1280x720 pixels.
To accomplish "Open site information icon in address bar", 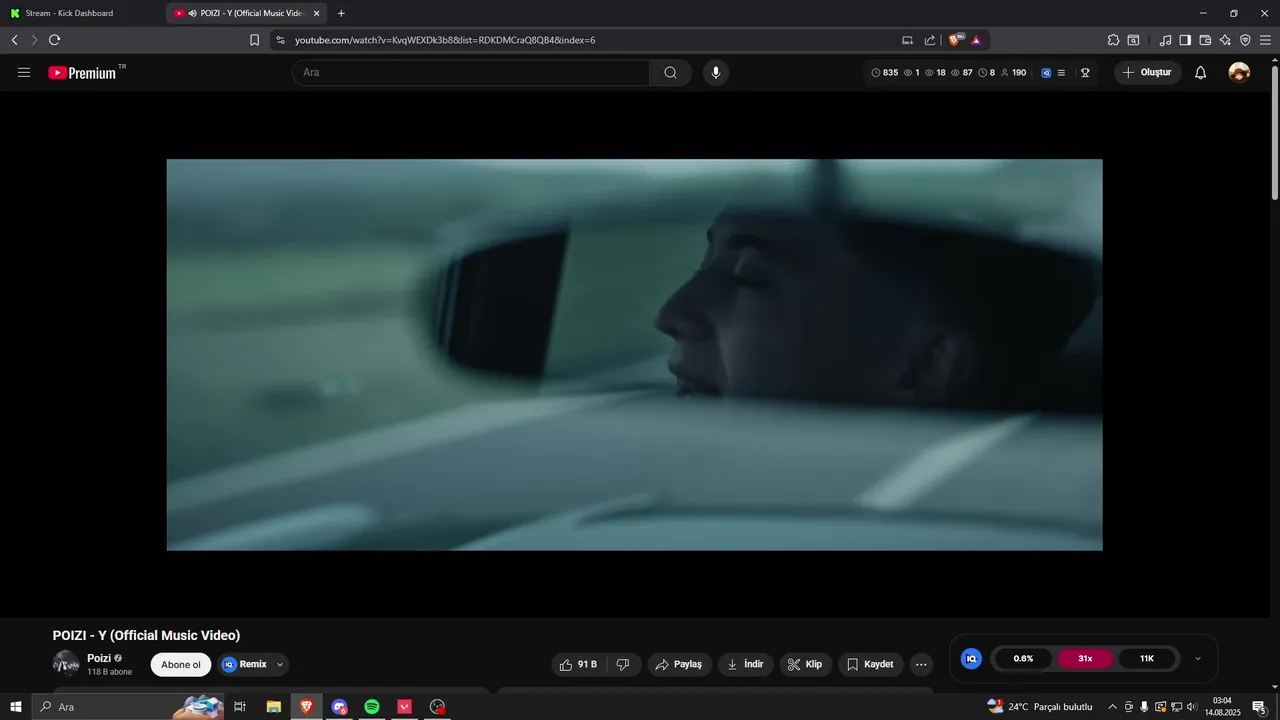I will point(280,40).
